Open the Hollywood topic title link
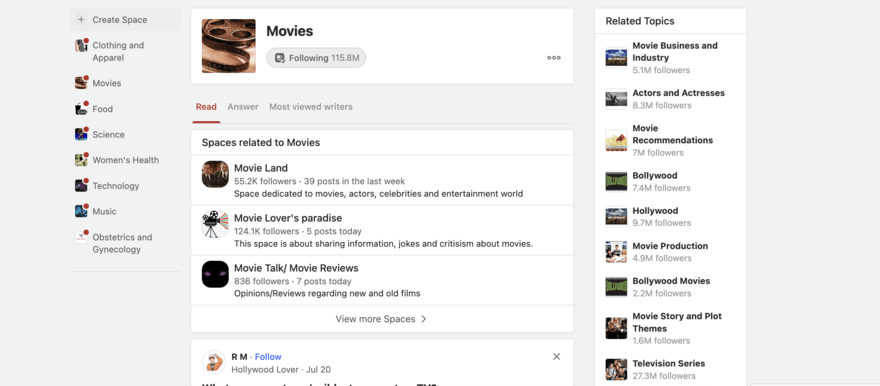Viewport: 880px width, 386px height. (x=656, y=210)
